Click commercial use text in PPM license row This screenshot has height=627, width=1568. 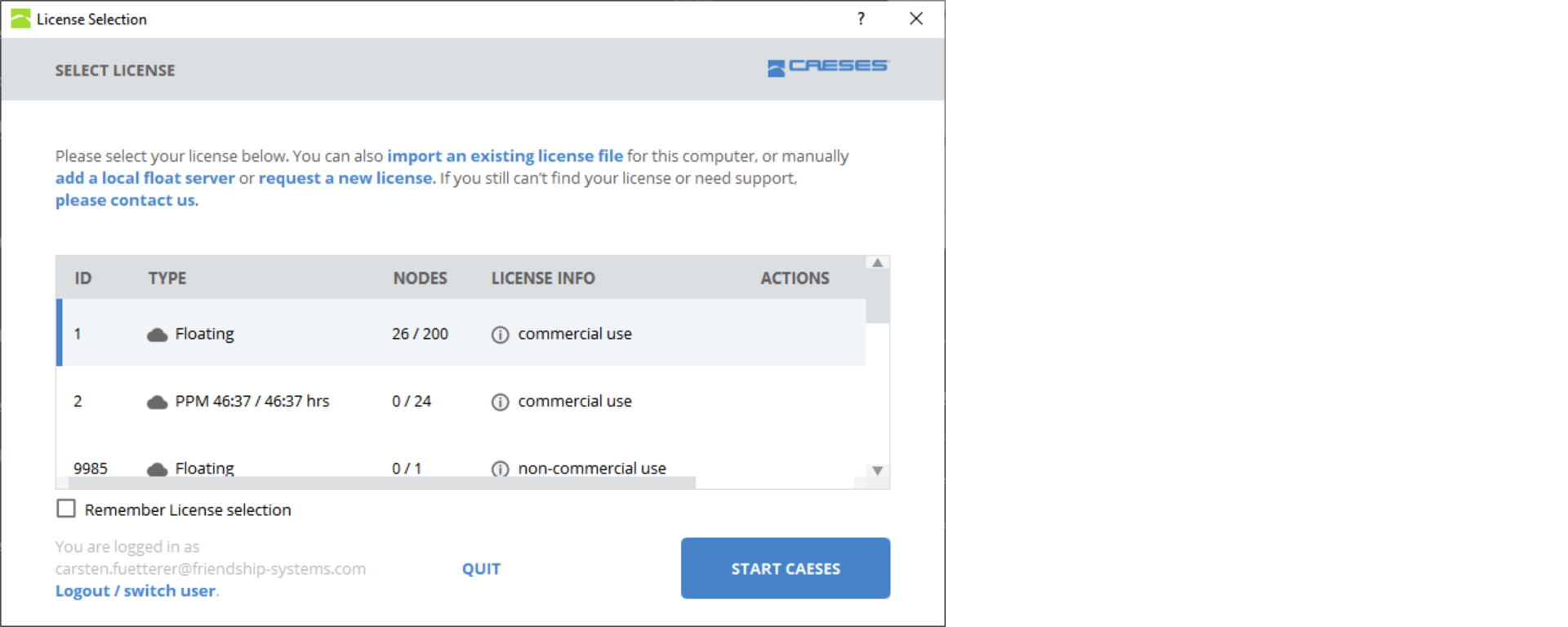click(x=575, y=401)
